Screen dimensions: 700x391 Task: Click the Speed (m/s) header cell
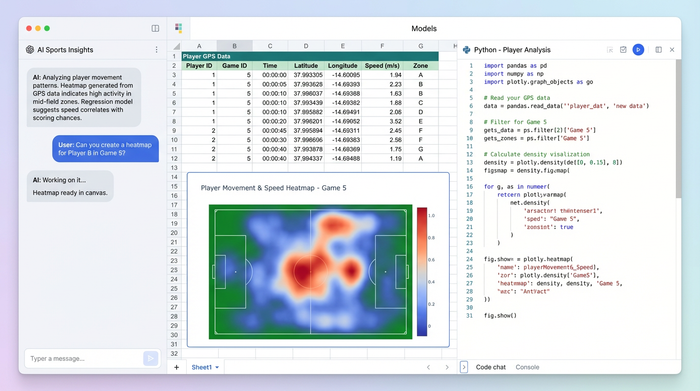pyautogui.click(x=382, y=66)
